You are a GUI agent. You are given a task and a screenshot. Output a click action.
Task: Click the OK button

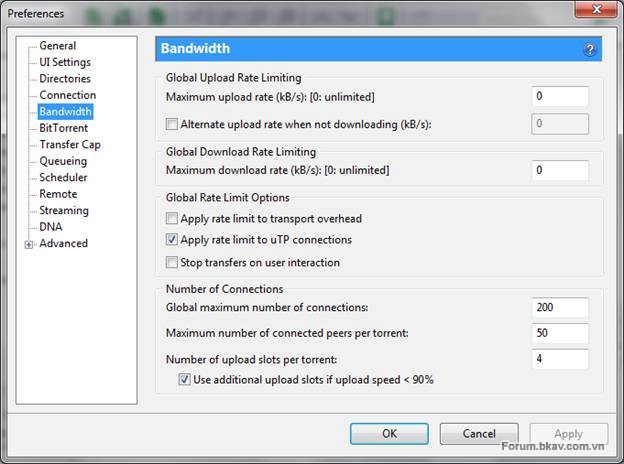389,434
